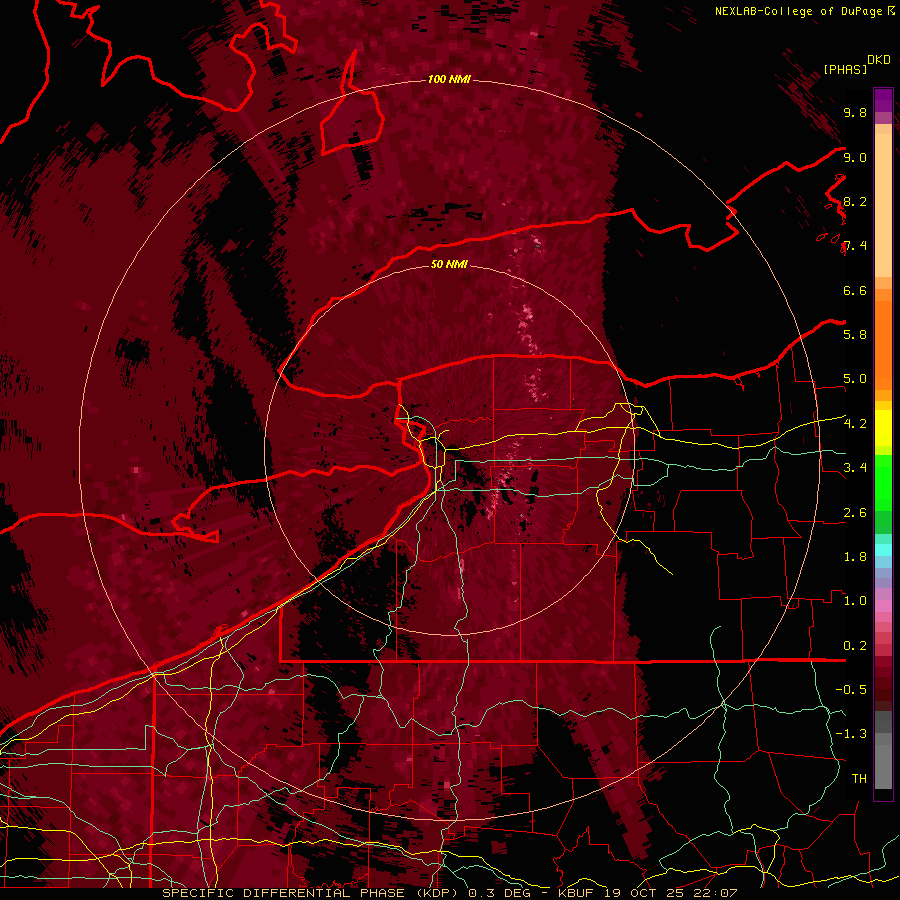Click the 9.8 value on the color scale

click(x=855, y=112)
